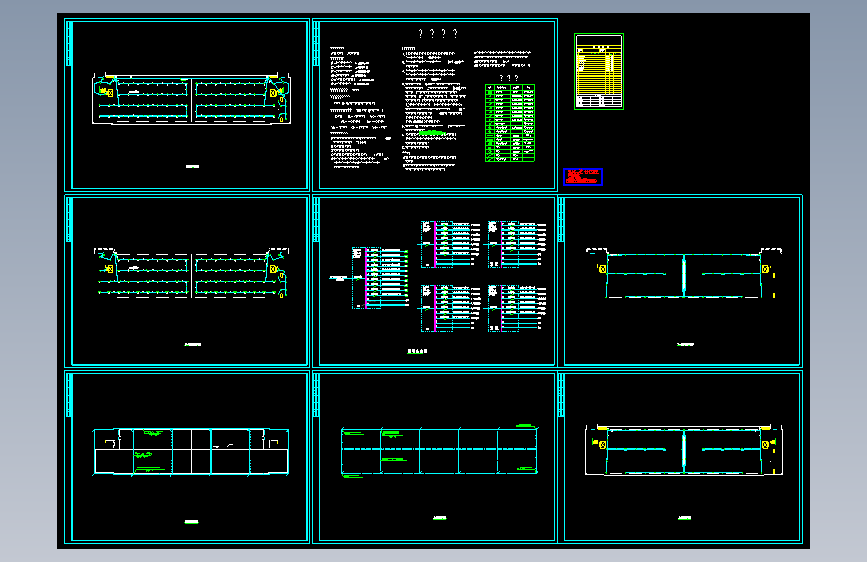Select the green legend table on notes sheet
The height and width of the screenshot is (562, 867).
click(x=510, y=123)
